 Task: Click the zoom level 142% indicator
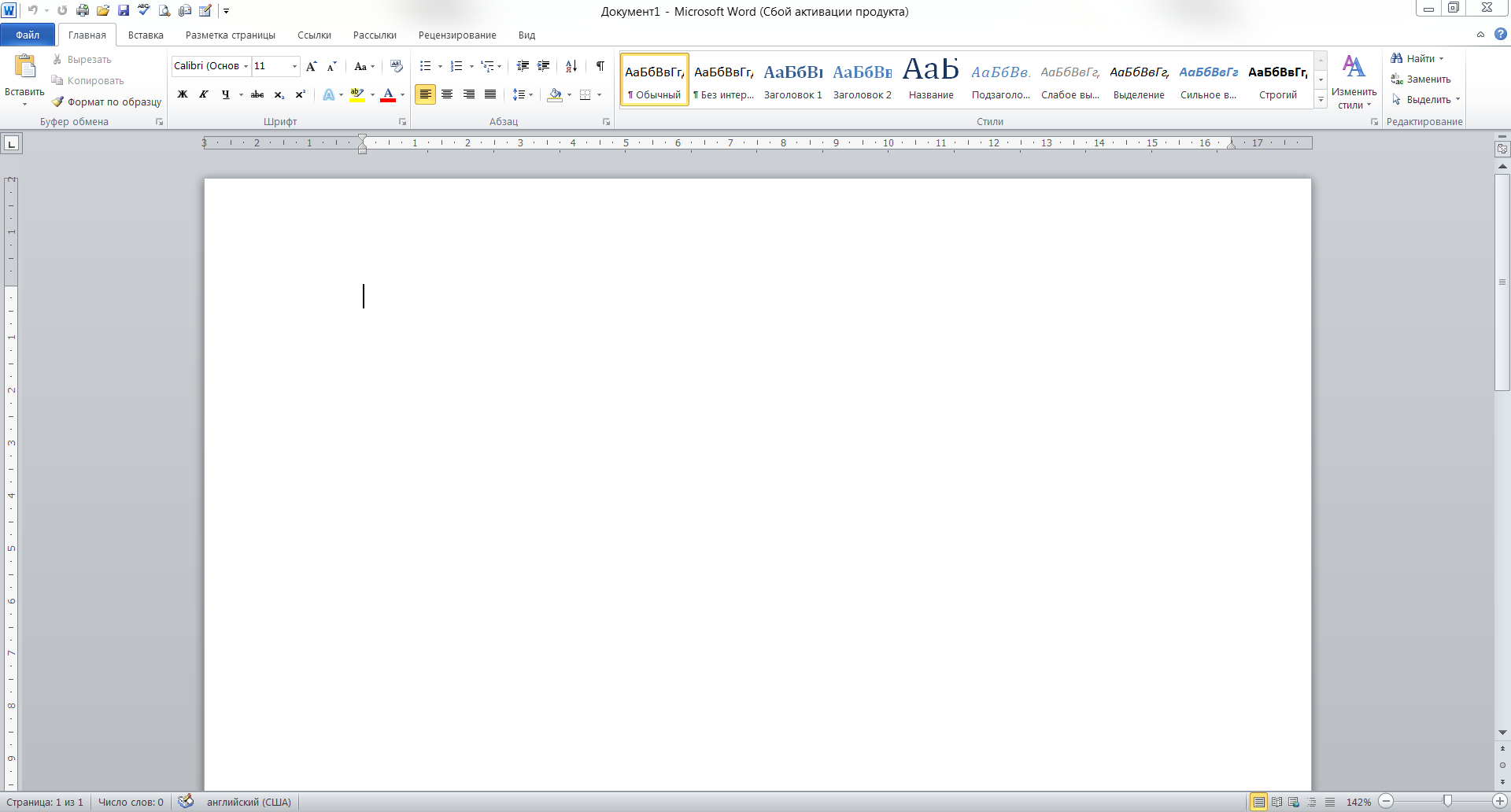1358,802
